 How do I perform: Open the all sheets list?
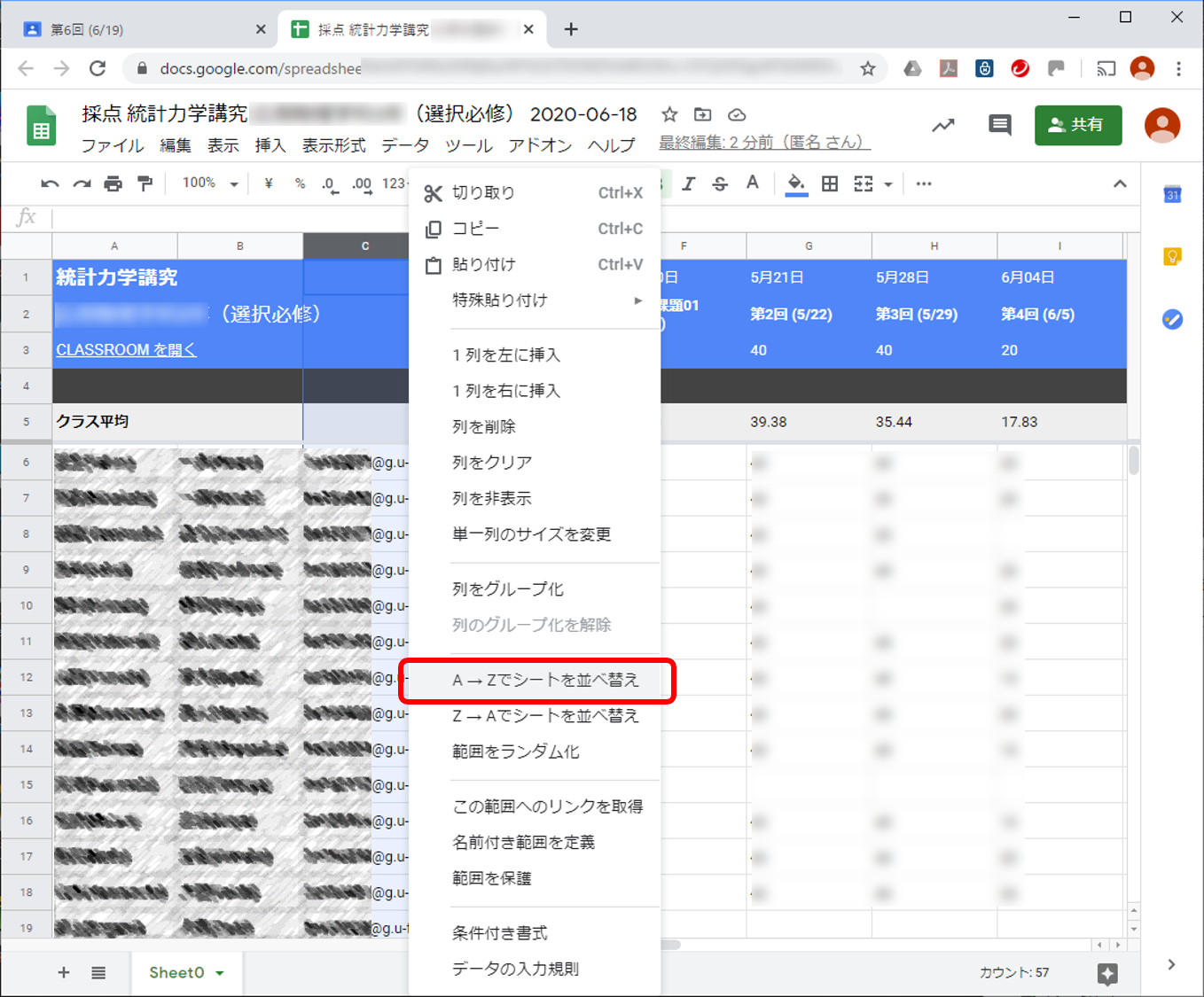98,972
